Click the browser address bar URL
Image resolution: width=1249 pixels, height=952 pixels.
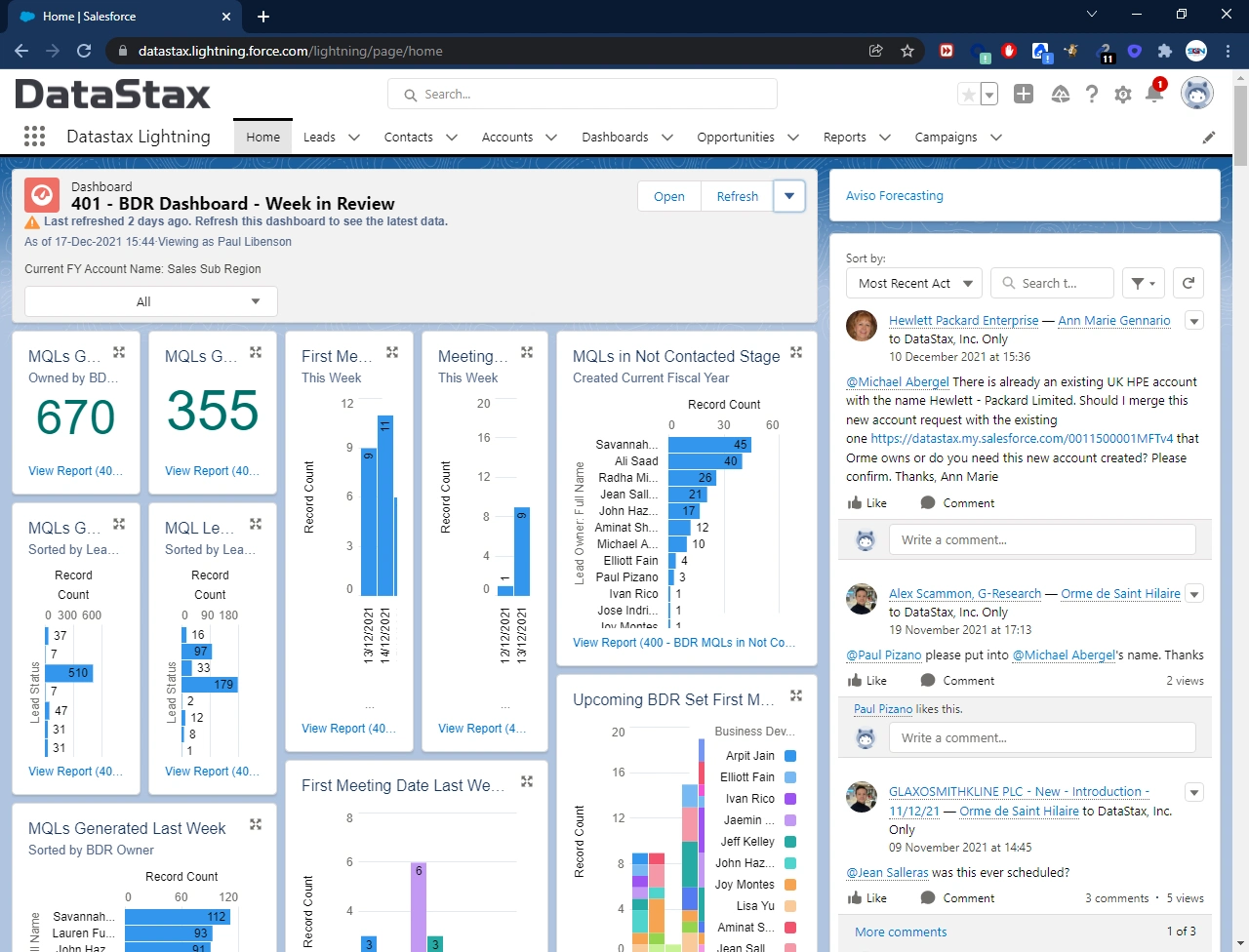[x=291, y=51]
